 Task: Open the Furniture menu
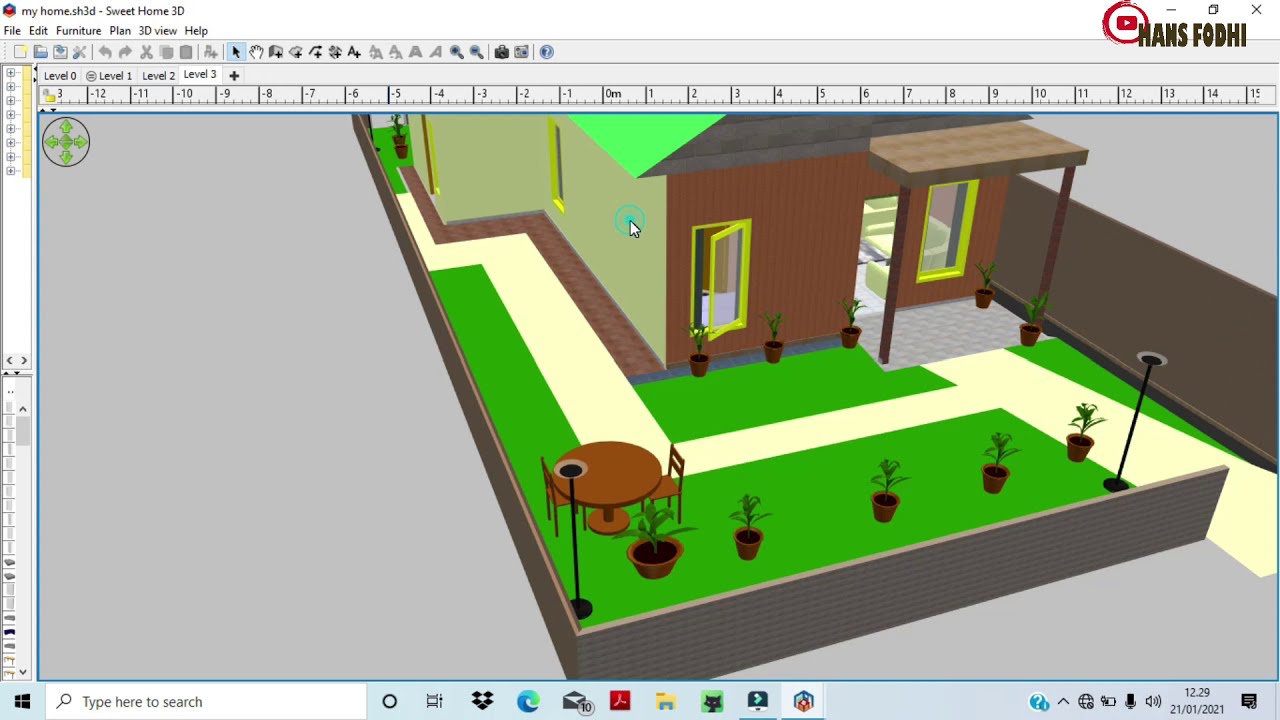[x=78, y=31]
